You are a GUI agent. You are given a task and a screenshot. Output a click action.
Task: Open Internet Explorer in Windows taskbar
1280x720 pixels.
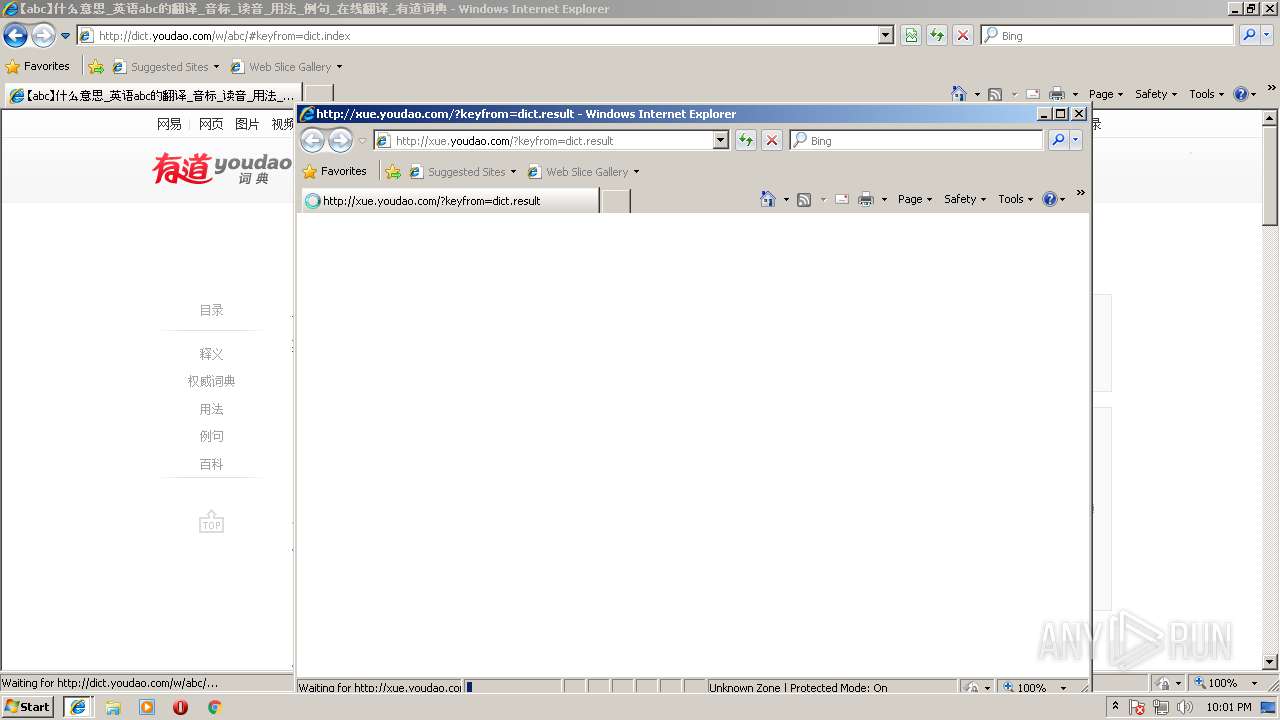click(x=78, y=707)
